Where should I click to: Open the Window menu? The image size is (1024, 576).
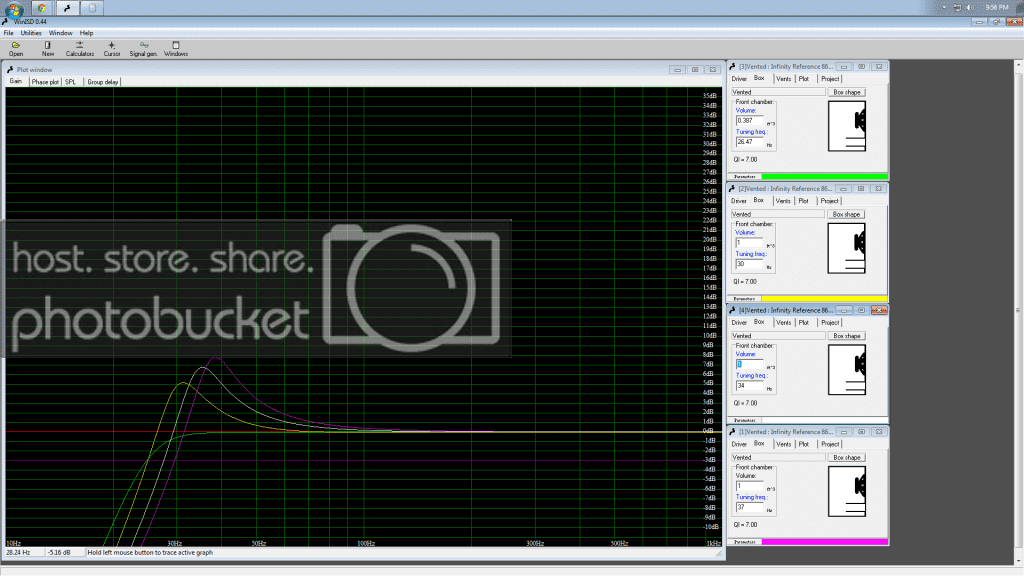point(61,33)
